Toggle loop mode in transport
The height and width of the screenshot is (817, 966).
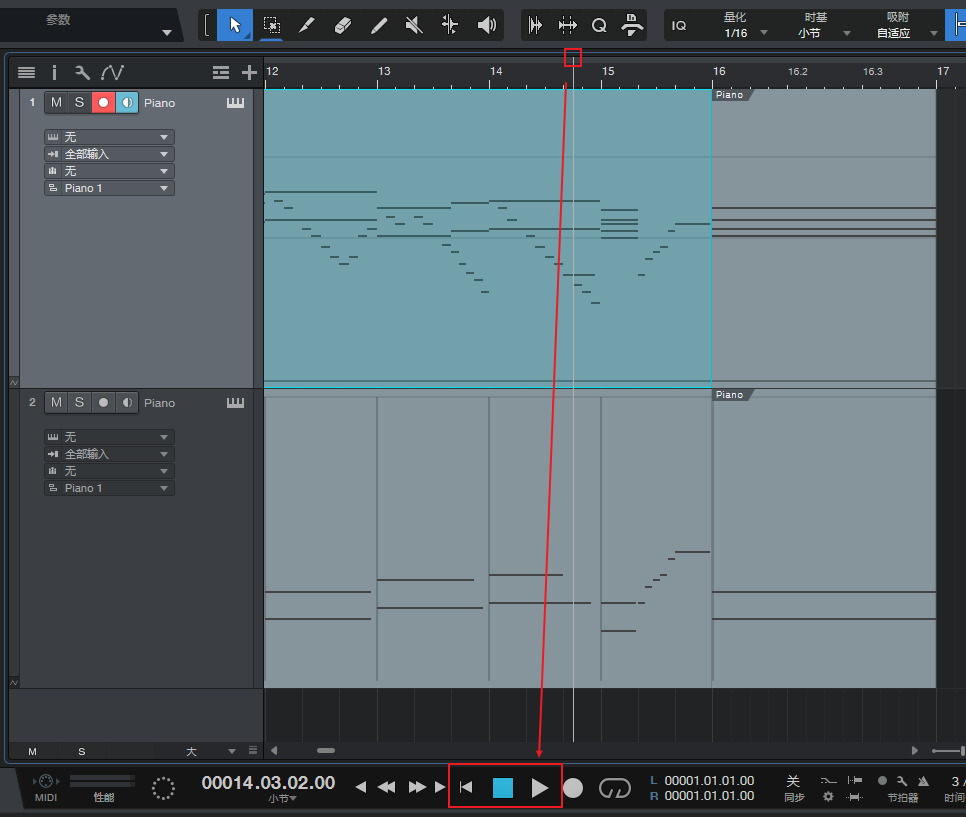point(615,787)
